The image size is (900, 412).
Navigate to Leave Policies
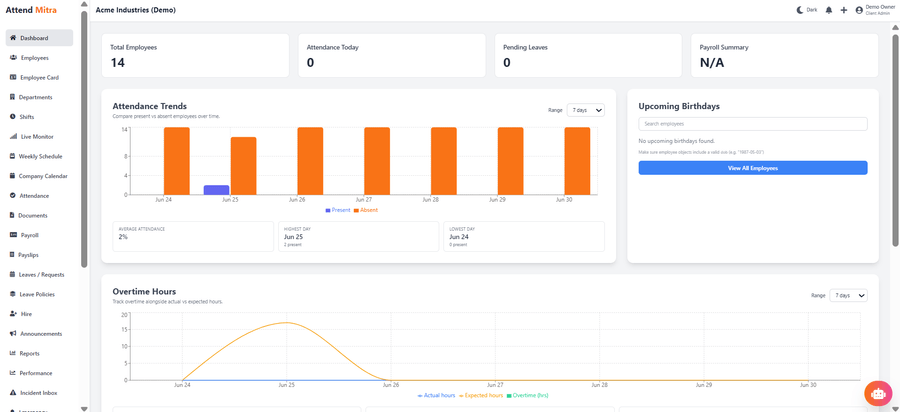[x=39, y=294]
